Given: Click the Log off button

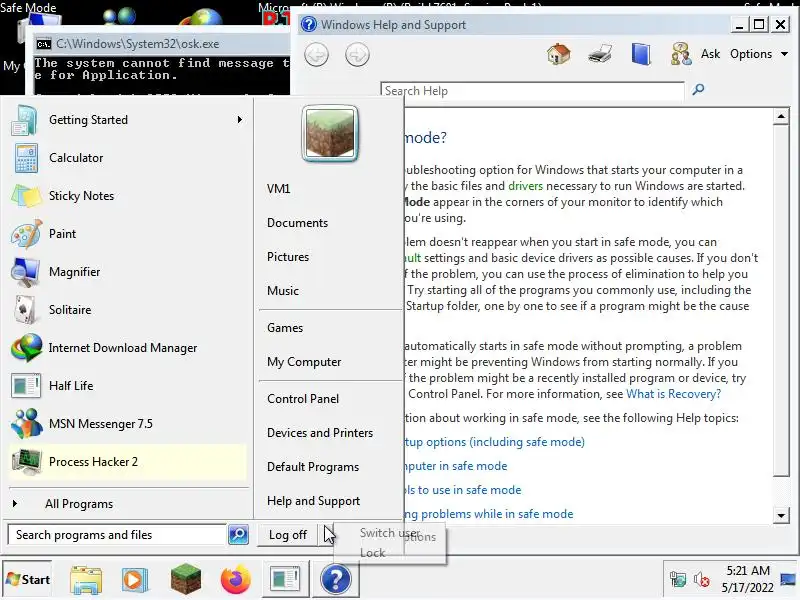Looking at the screenshot, I should pos(288,535).
